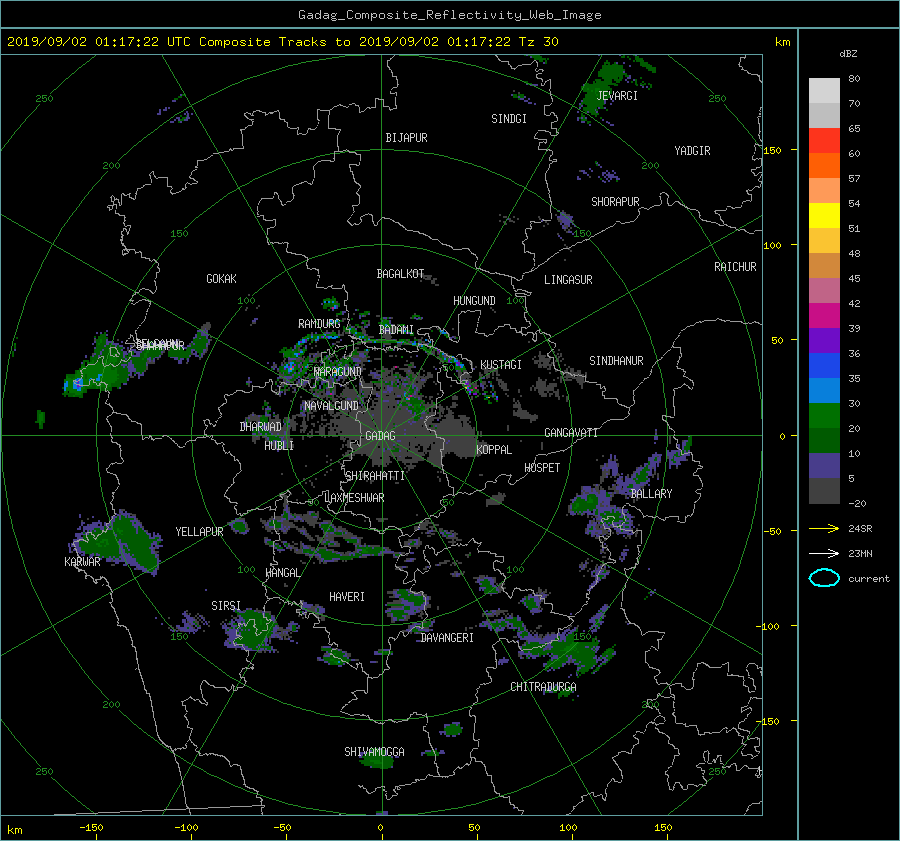The height and width of the screenshot is (841, 900).
Task: Click the cyan 'current' ellipse legend icon
Action: 824,578
